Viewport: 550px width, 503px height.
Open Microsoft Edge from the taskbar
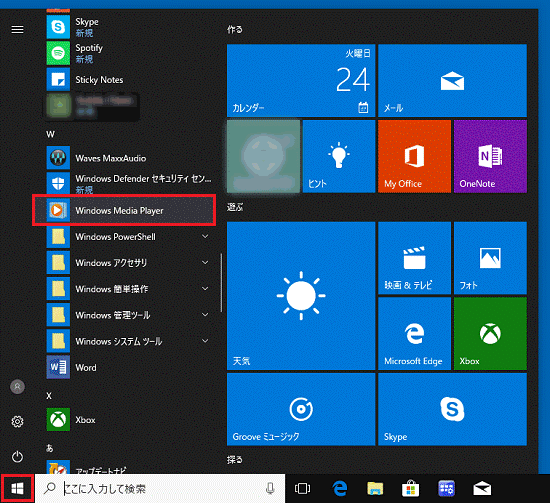point(340,488)
